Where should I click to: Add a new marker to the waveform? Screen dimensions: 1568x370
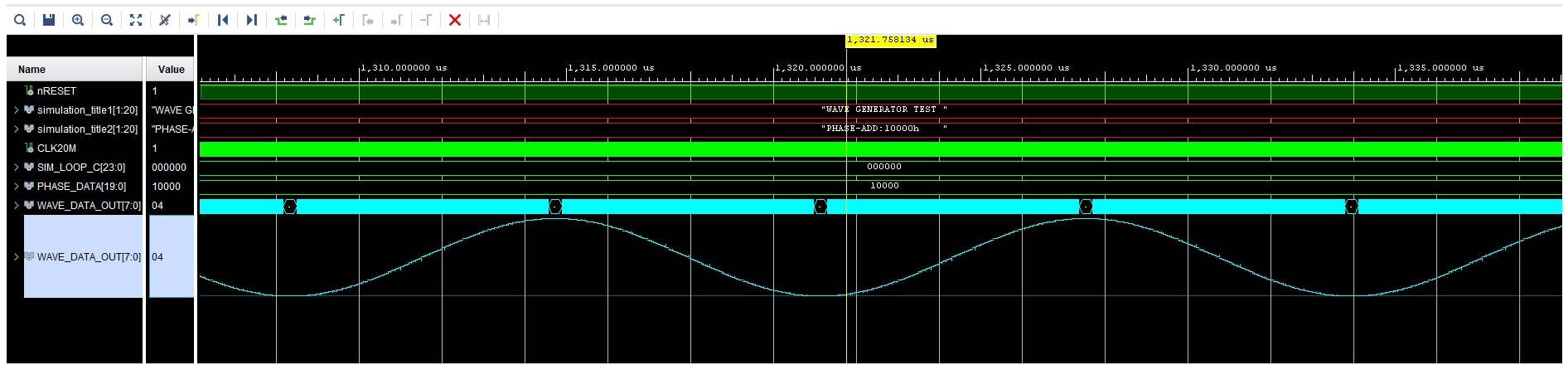coord(339,20)
